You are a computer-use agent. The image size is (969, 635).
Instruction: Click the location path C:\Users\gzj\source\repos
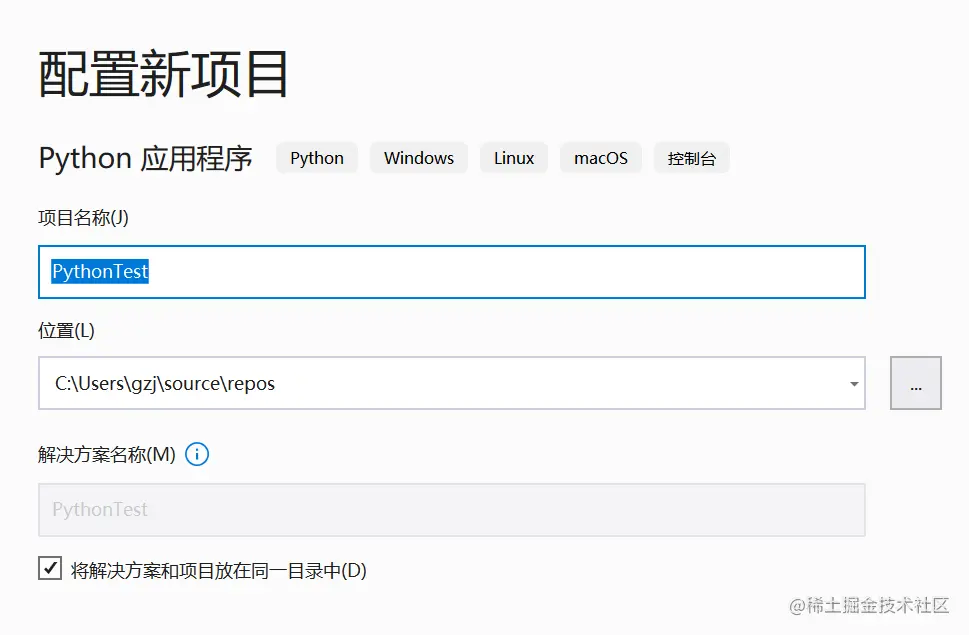point(165,384)
